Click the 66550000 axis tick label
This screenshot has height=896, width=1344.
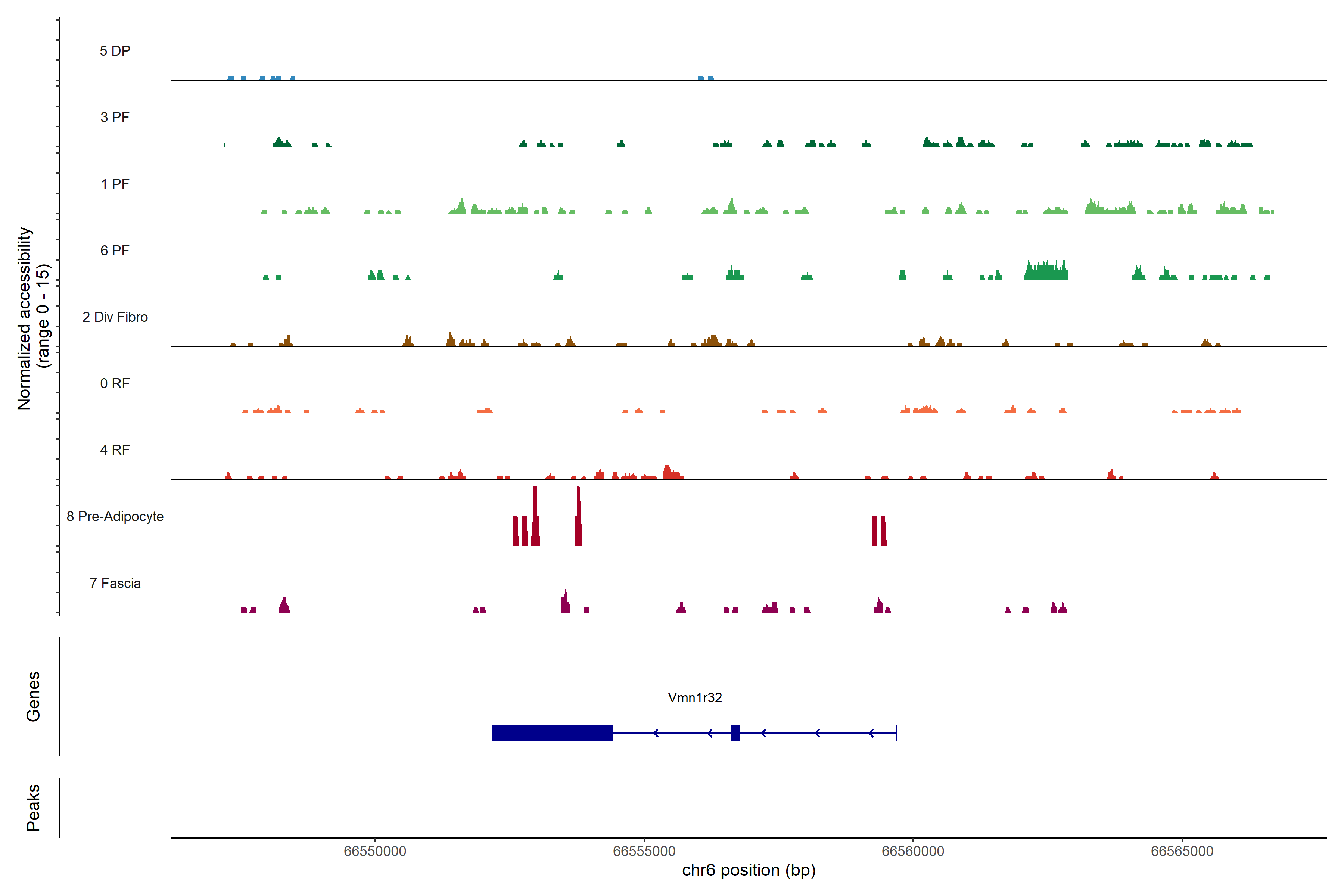pos(375,851)
